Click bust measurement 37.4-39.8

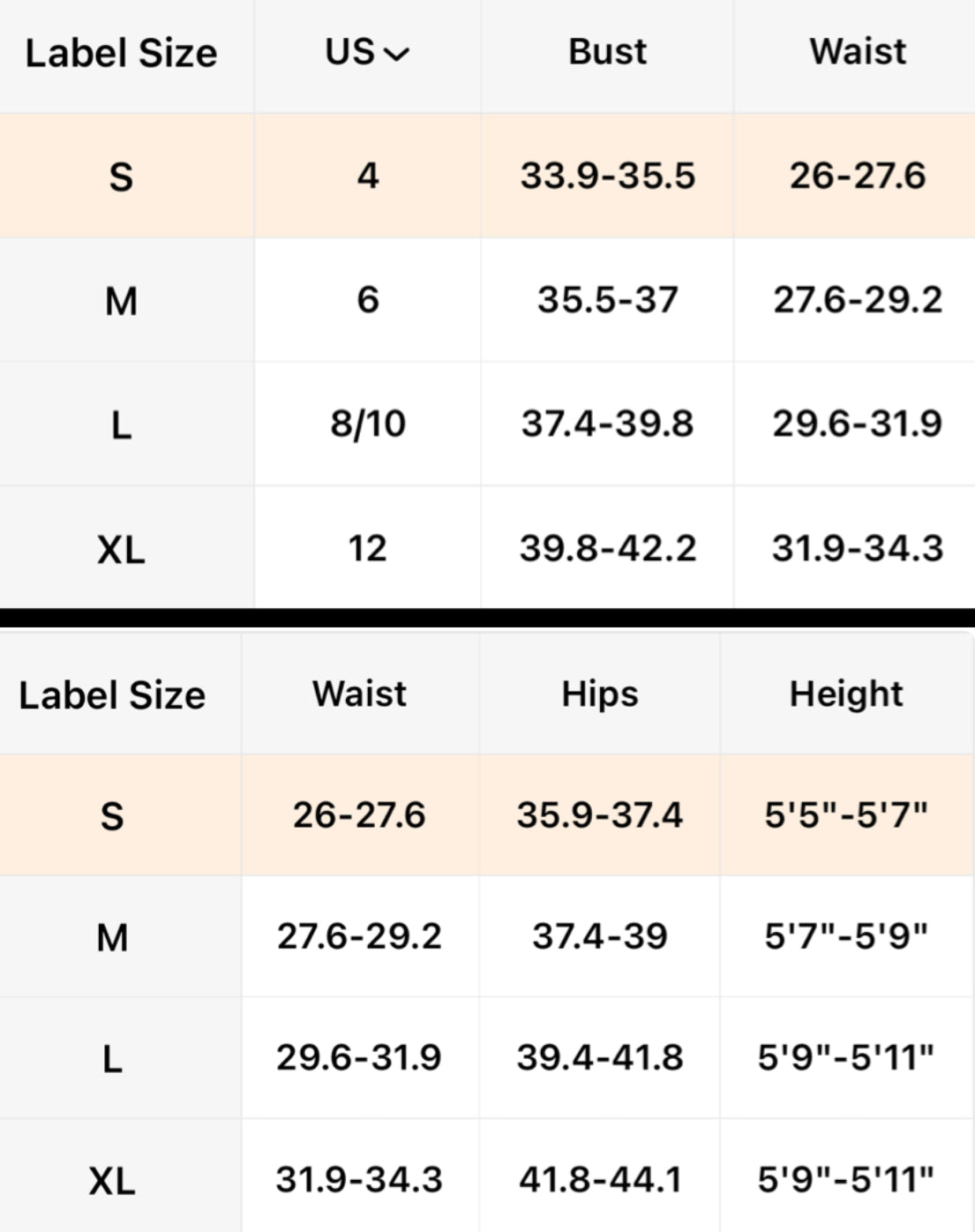pos(607,424)
